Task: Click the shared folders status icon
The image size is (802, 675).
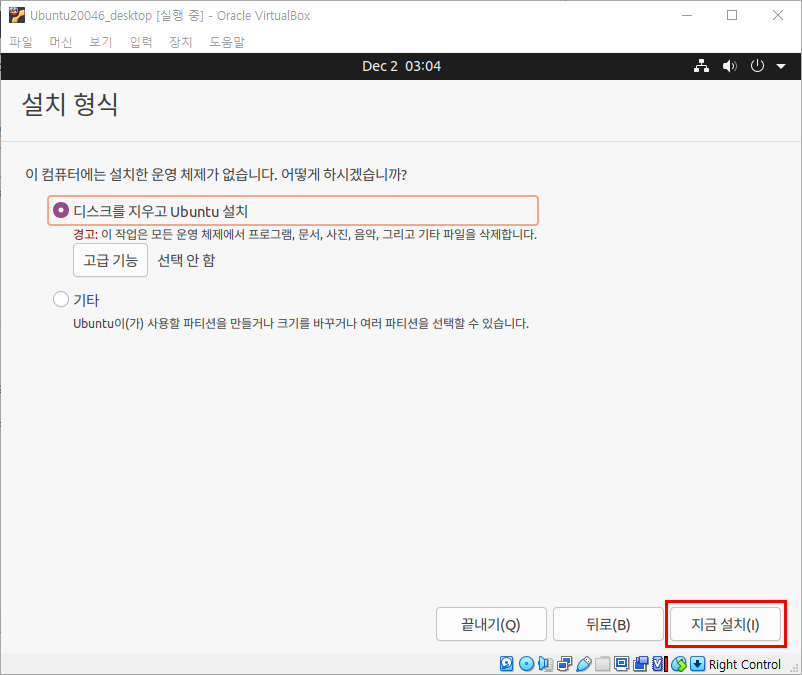Action: pos(603,664)
